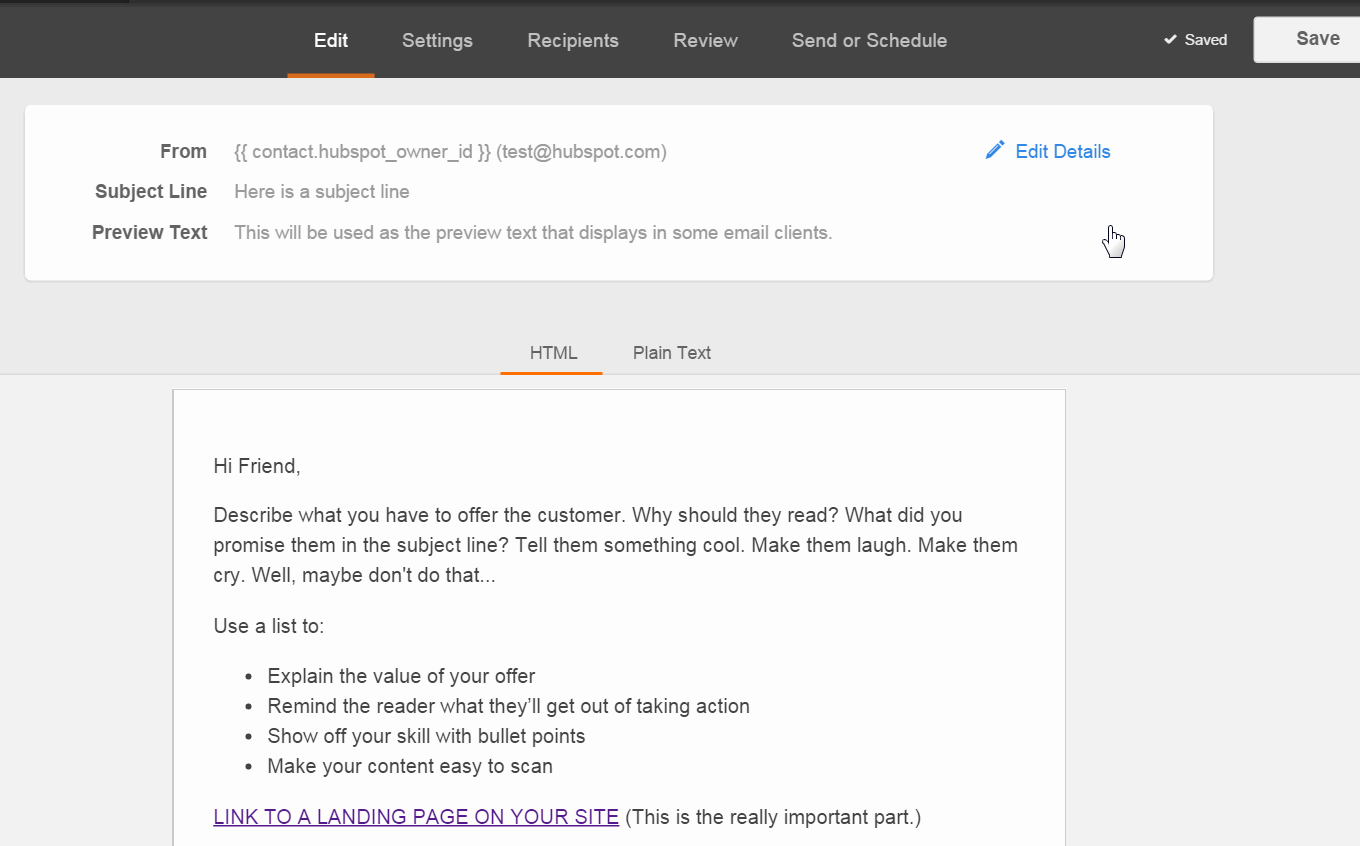Viewport: 1360px width, 846px height.
Task: Click the subject line text "Here is a subject line"
Action: click(x=322, y=192)
